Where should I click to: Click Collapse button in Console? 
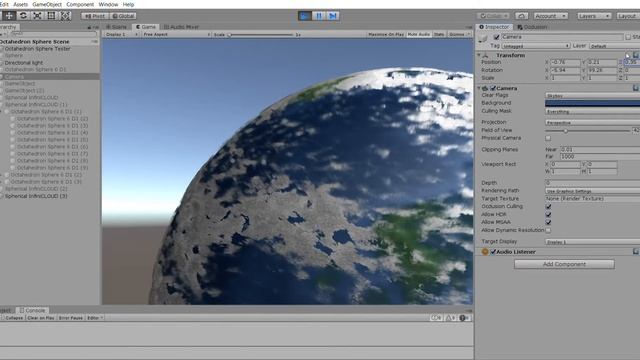tap(13, 318)
